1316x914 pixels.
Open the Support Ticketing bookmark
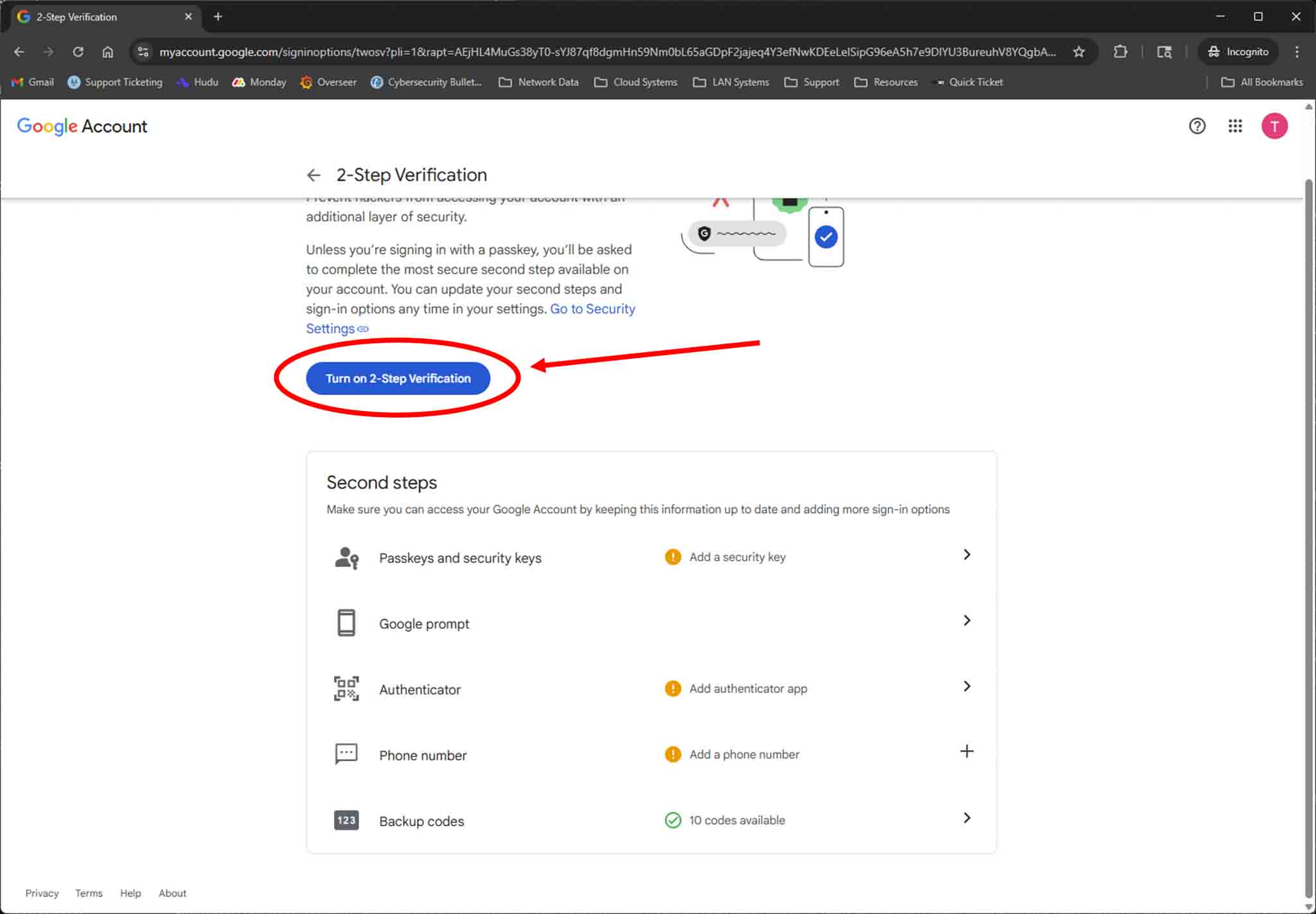coord(115,82)
